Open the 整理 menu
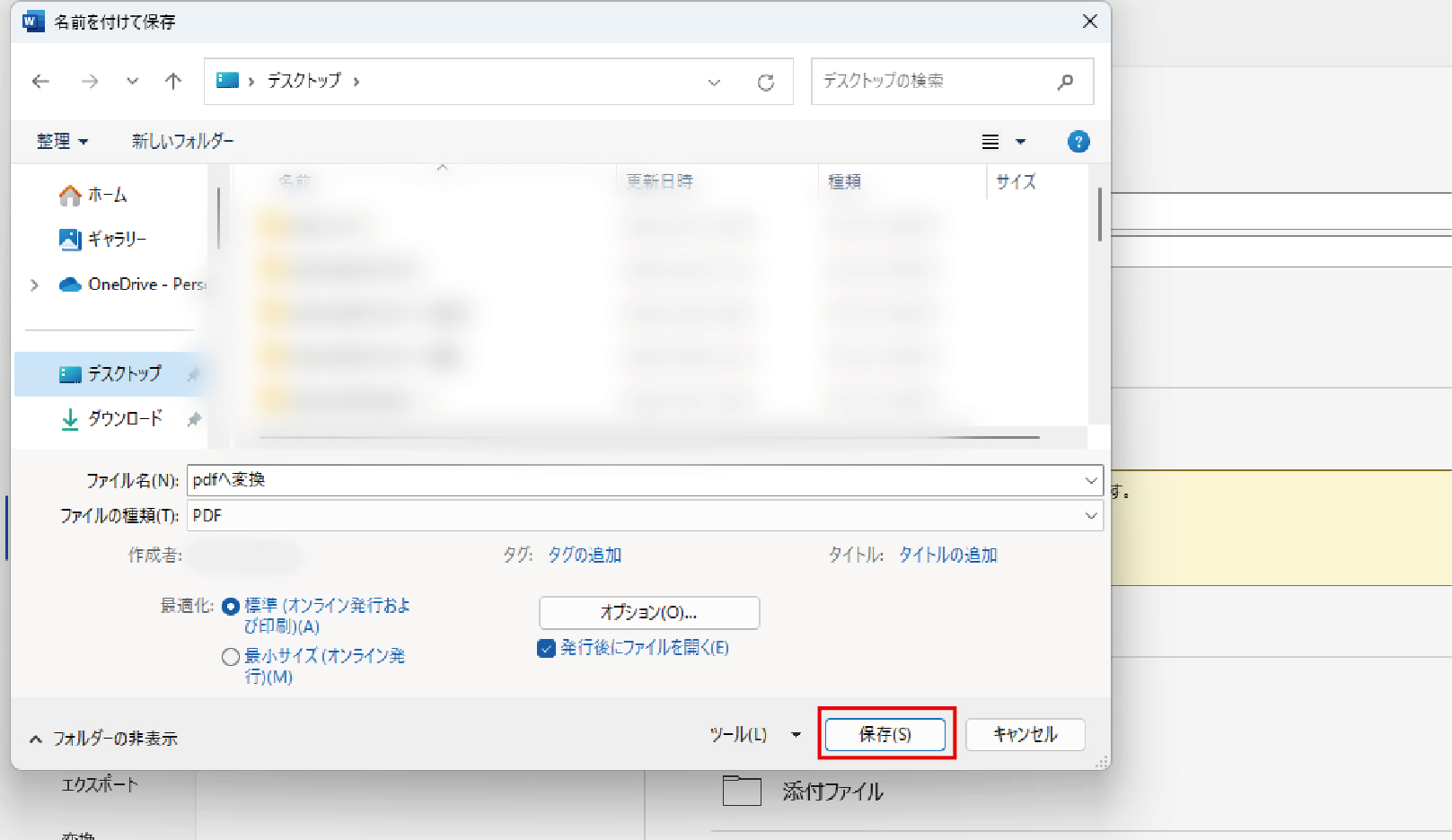This screenshot has height=840, width=1452. coord(62,141)
